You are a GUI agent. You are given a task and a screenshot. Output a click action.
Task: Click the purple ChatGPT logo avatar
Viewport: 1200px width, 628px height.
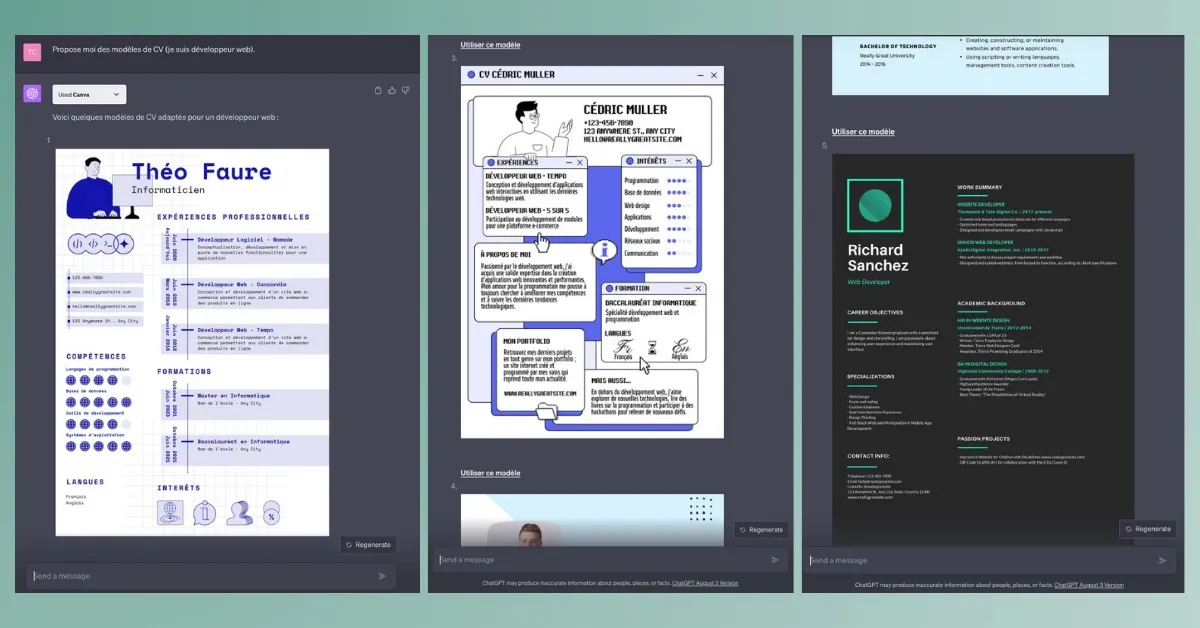coord(32,94)
